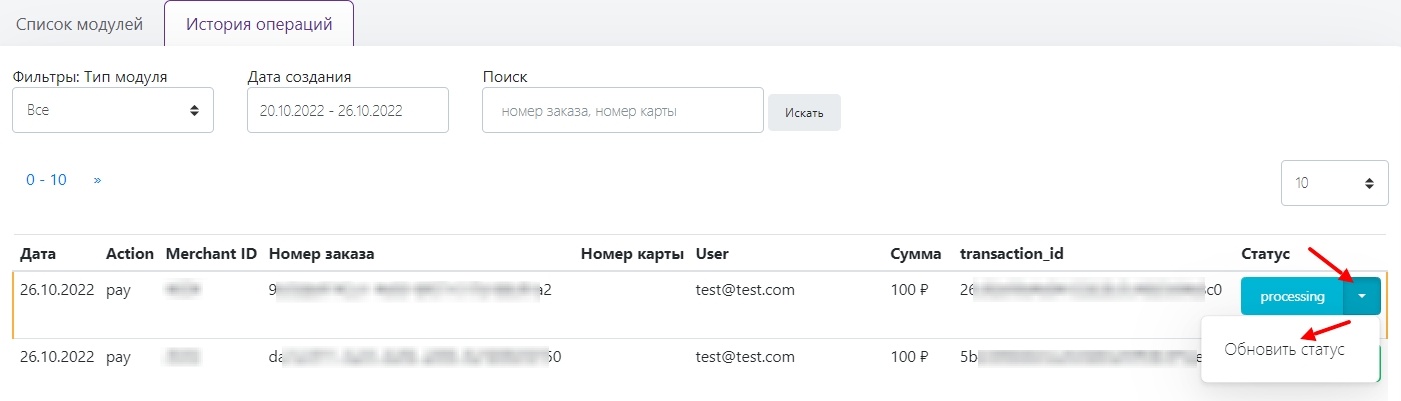Image resolution: width=1401 pixels, height=401 pixels.
Task: Click the Сумма column header
Action: (916, 254)
